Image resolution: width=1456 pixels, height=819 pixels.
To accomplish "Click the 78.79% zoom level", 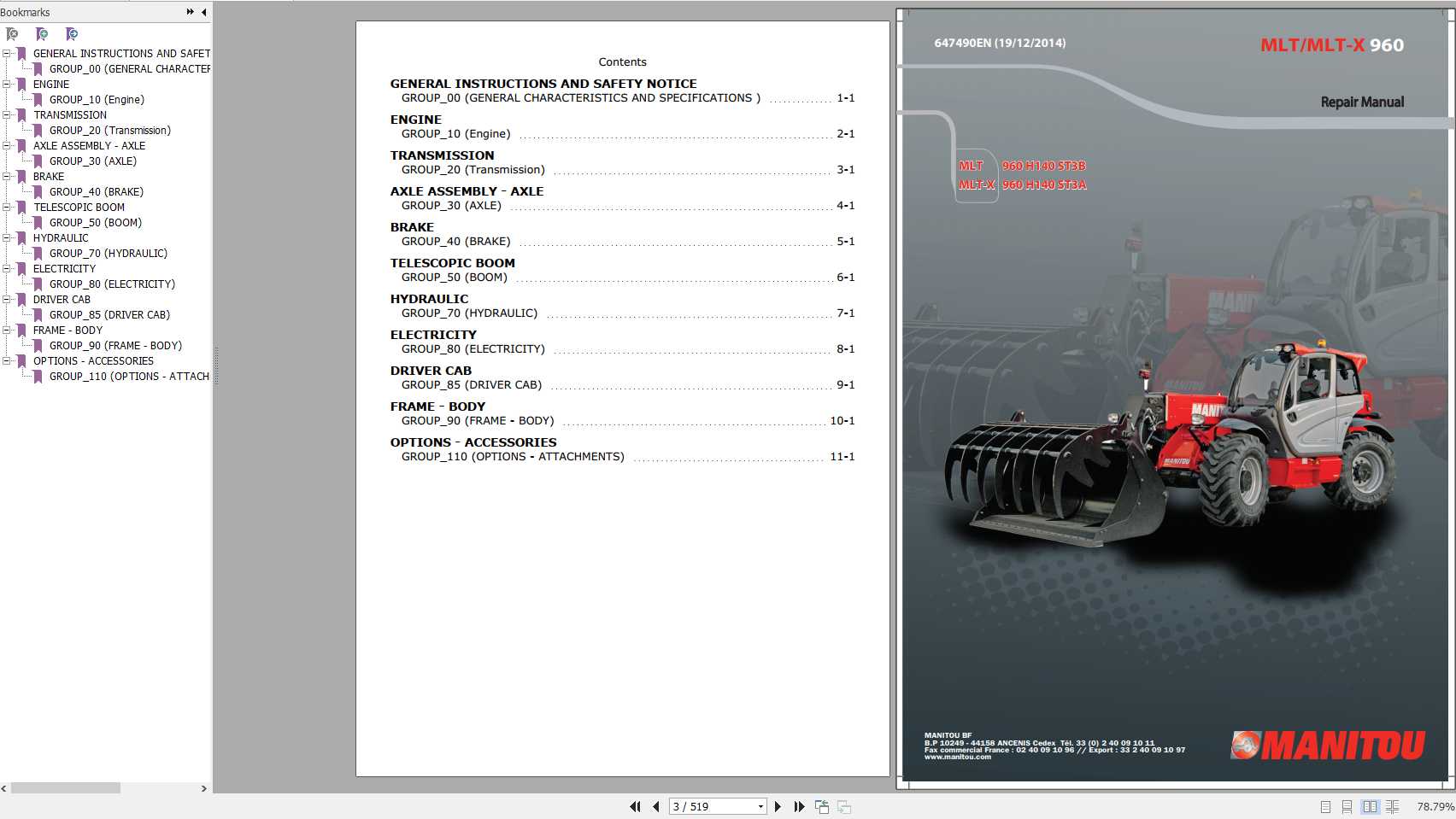I will coord(1435,806).
